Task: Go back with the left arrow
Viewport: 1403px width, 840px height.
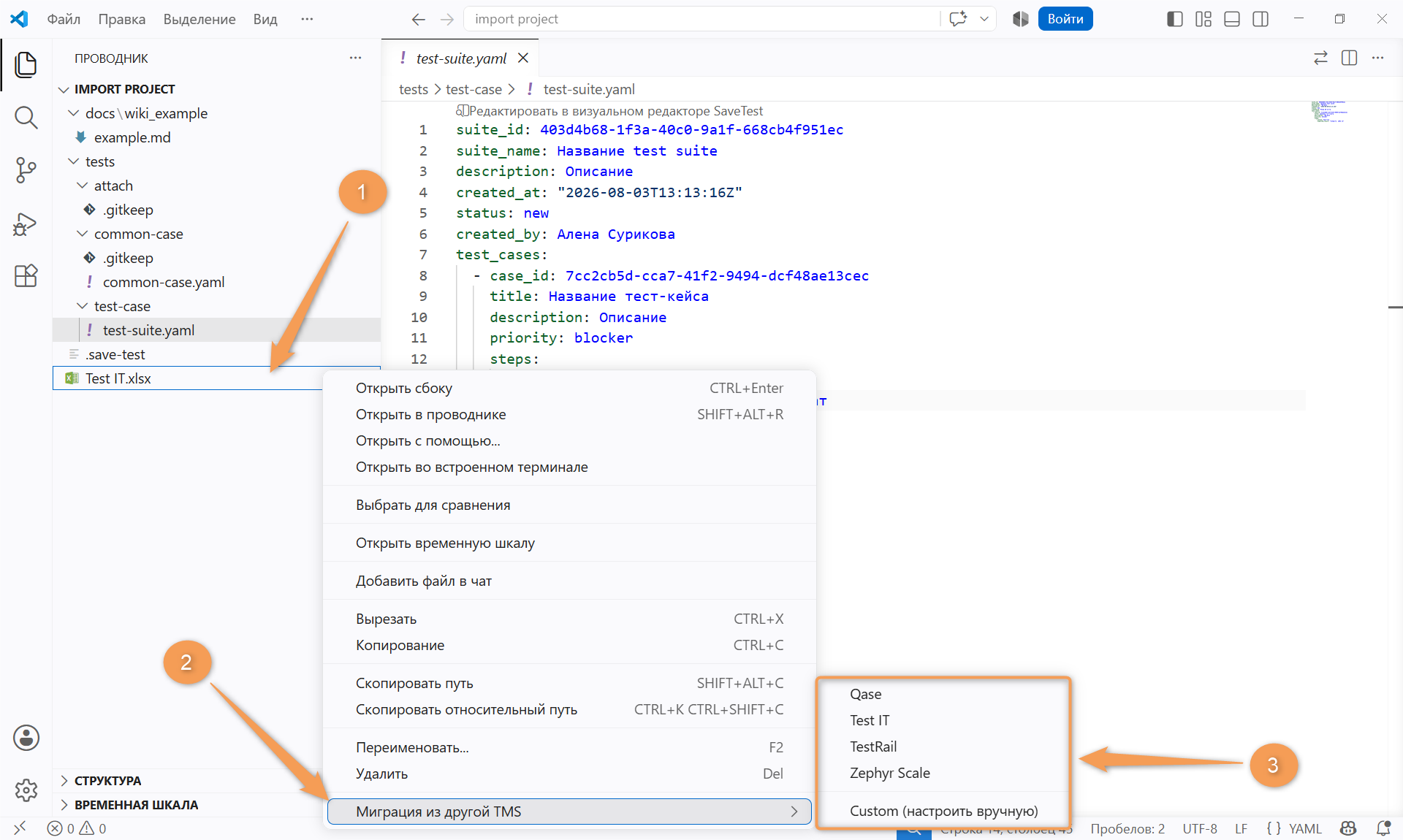Action: coord(418,19)
